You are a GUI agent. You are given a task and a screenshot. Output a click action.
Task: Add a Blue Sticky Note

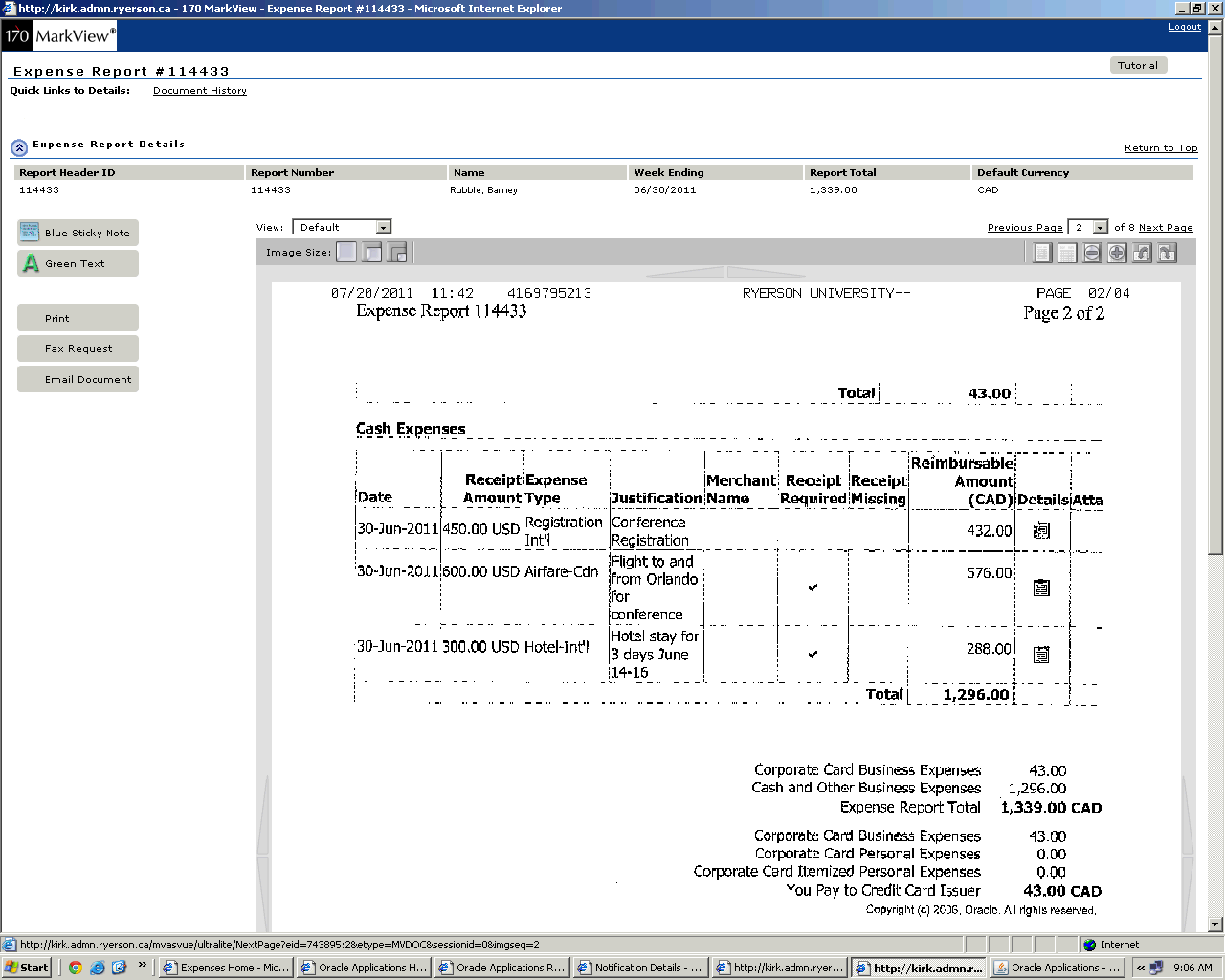point(78,233)
